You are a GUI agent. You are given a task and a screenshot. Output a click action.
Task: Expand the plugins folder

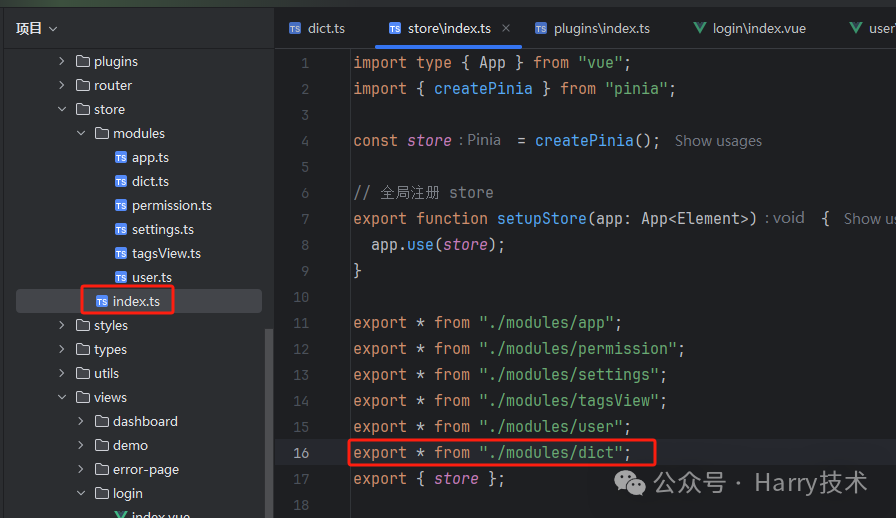62,61
